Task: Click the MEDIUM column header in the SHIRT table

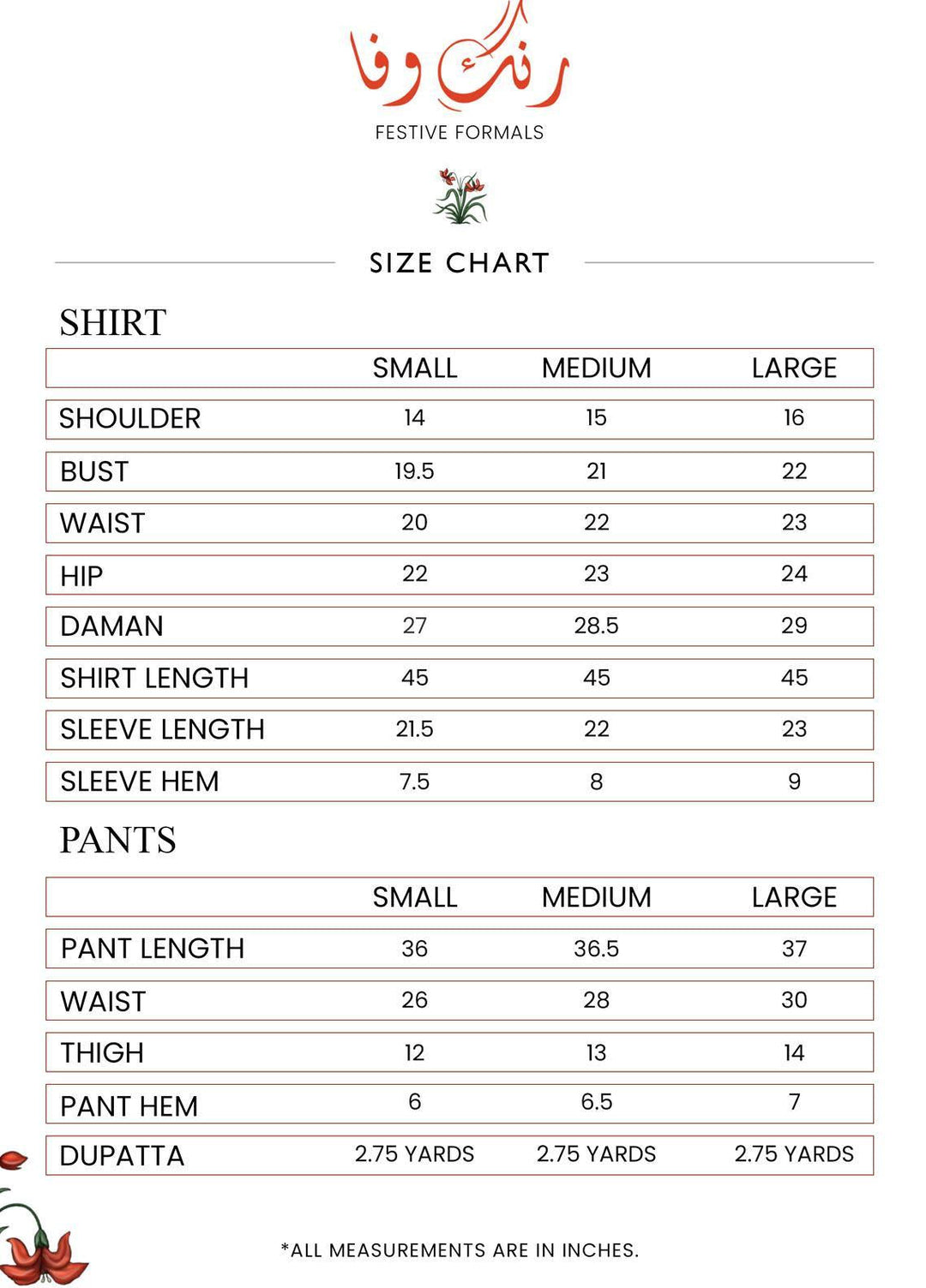Action: tap(596, 368)
